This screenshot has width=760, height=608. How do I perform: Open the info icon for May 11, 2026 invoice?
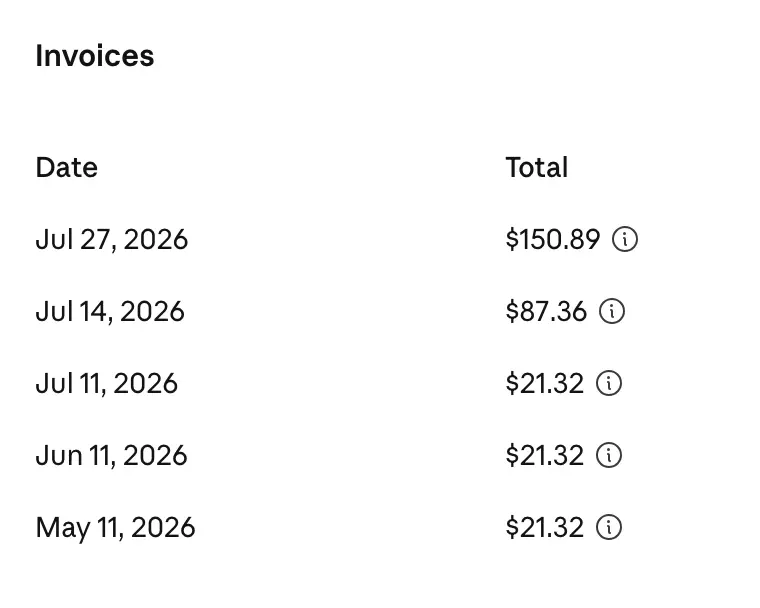(609, 527)
